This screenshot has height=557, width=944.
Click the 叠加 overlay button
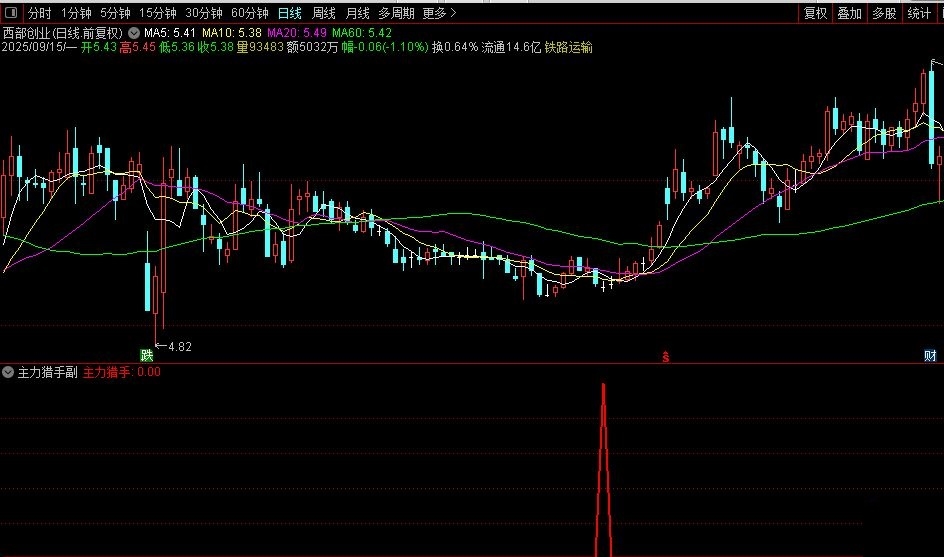point(849,13)
